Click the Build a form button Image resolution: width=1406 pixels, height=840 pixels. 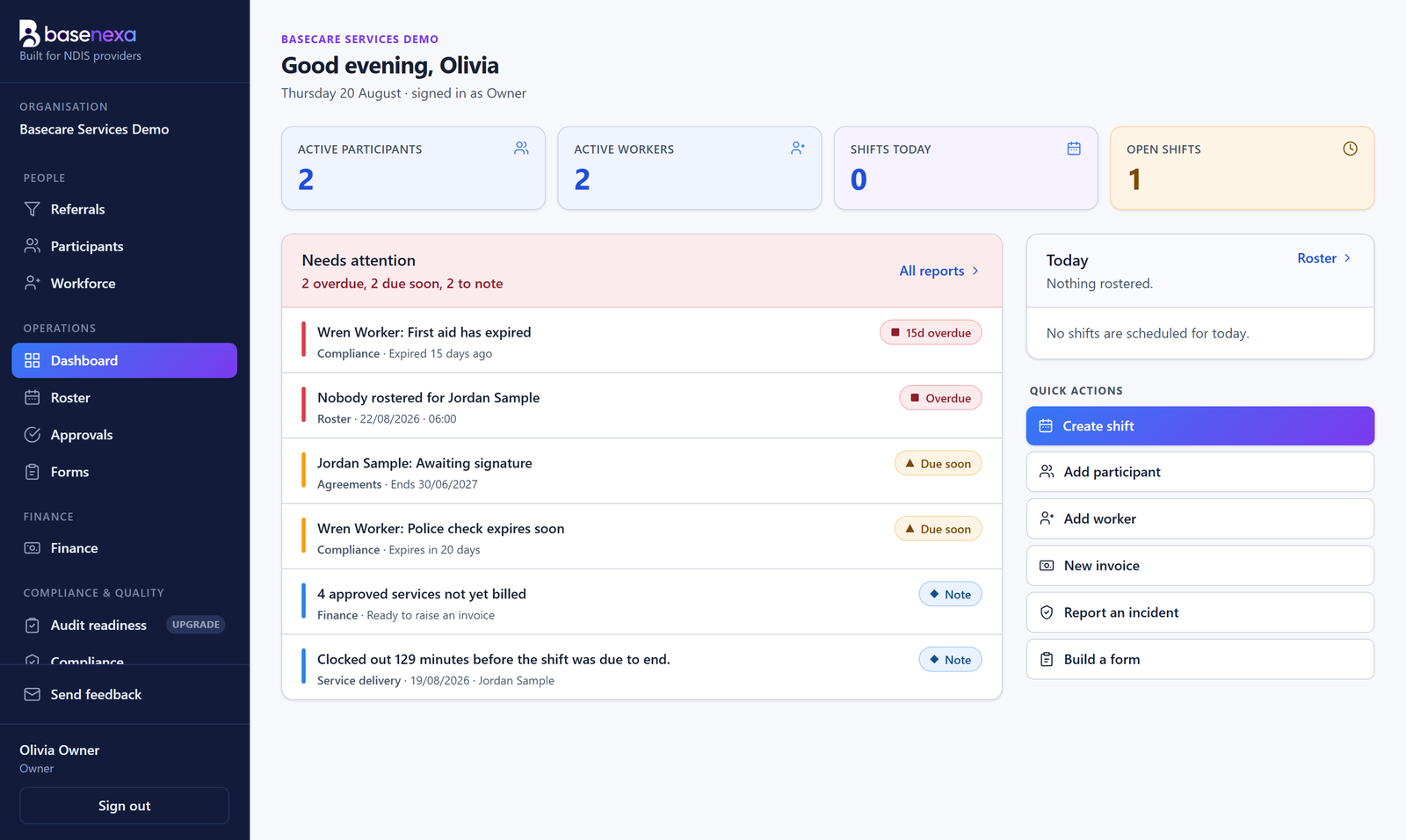1199,659
